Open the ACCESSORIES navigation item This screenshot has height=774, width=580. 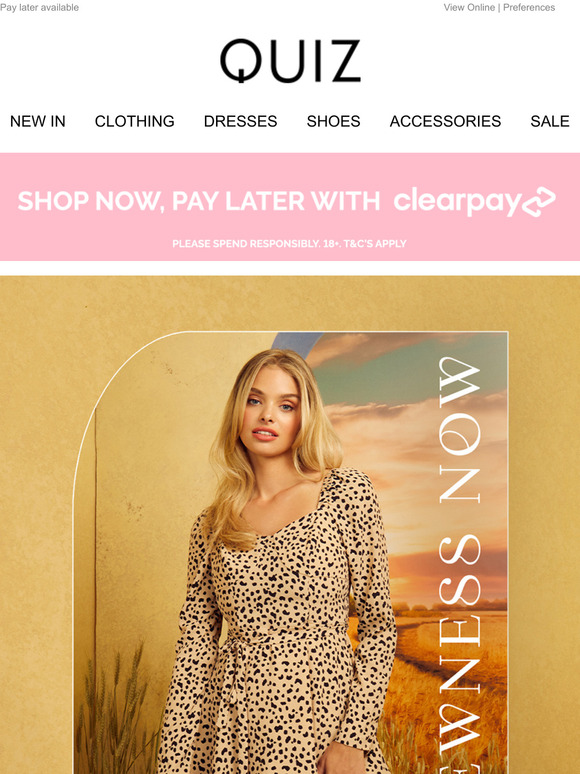tap(445, 121)
